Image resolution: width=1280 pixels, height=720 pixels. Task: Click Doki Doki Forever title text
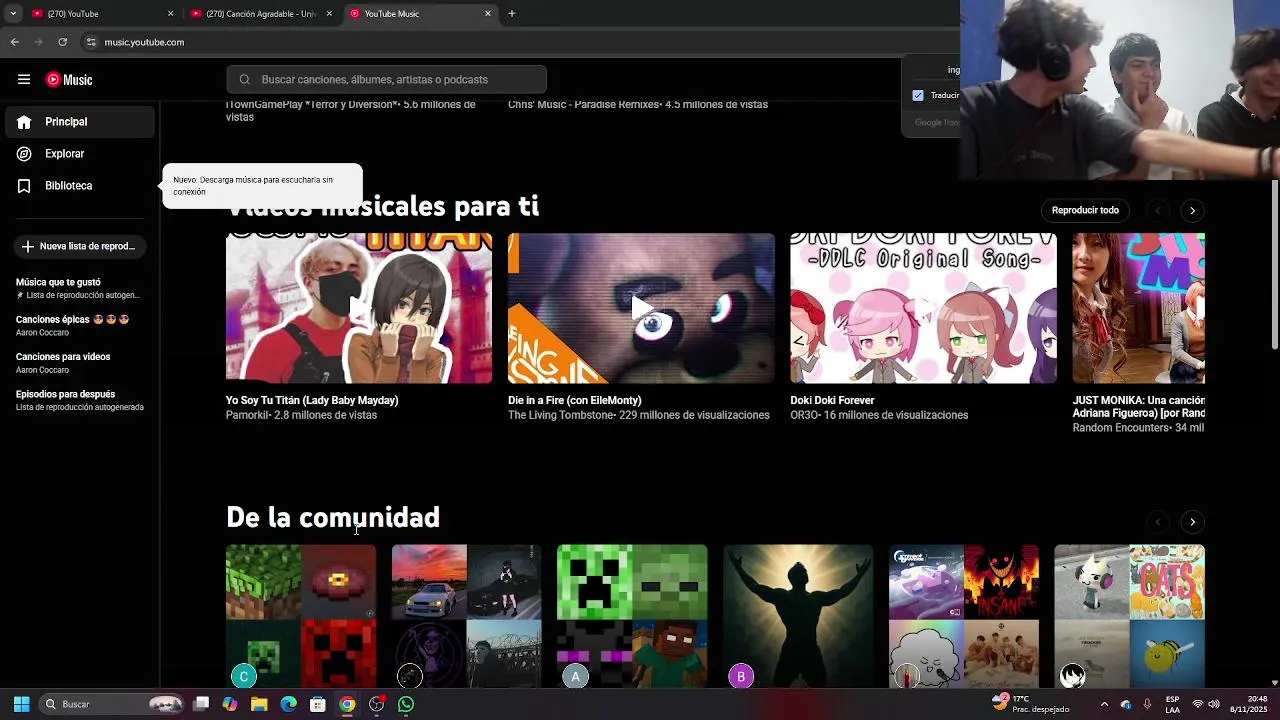(832, 400)
